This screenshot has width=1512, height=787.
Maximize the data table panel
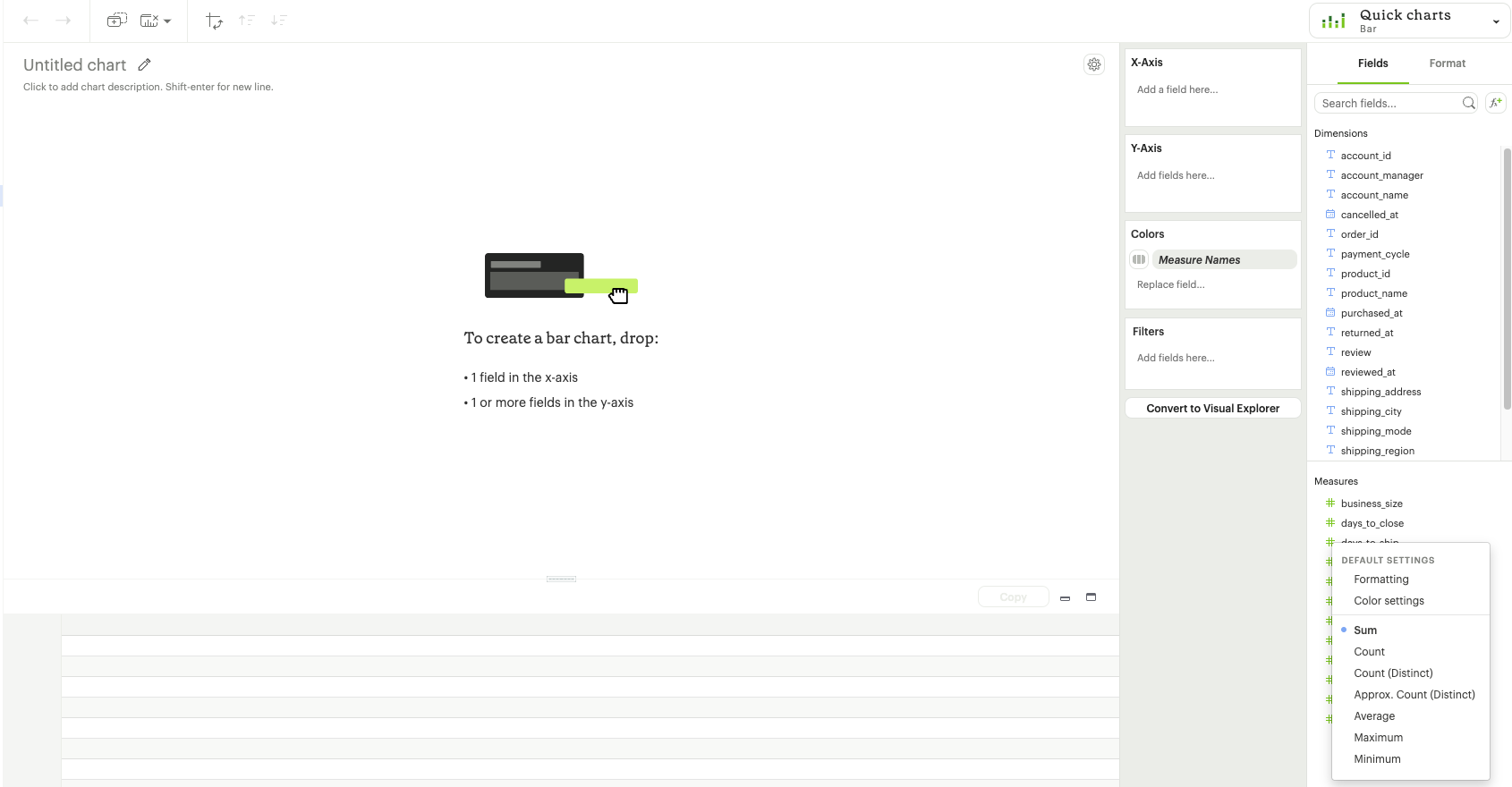[1091, 597]
